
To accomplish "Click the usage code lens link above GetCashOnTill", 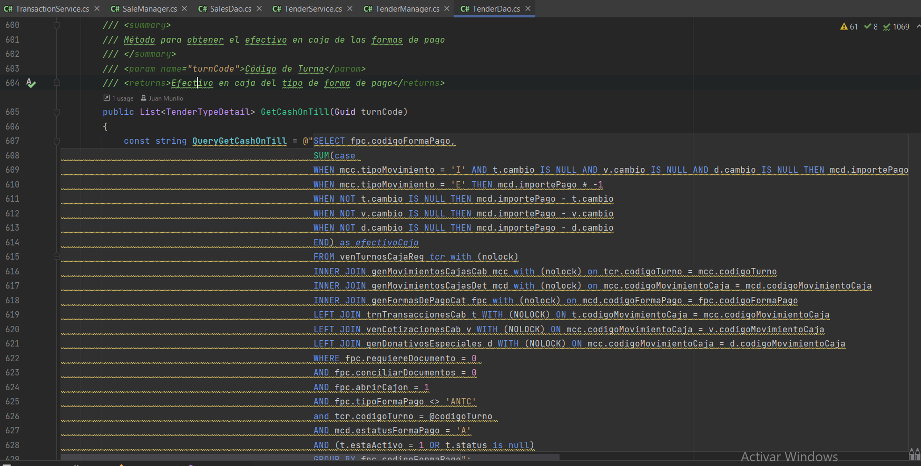I will click(x=121, y=99).
